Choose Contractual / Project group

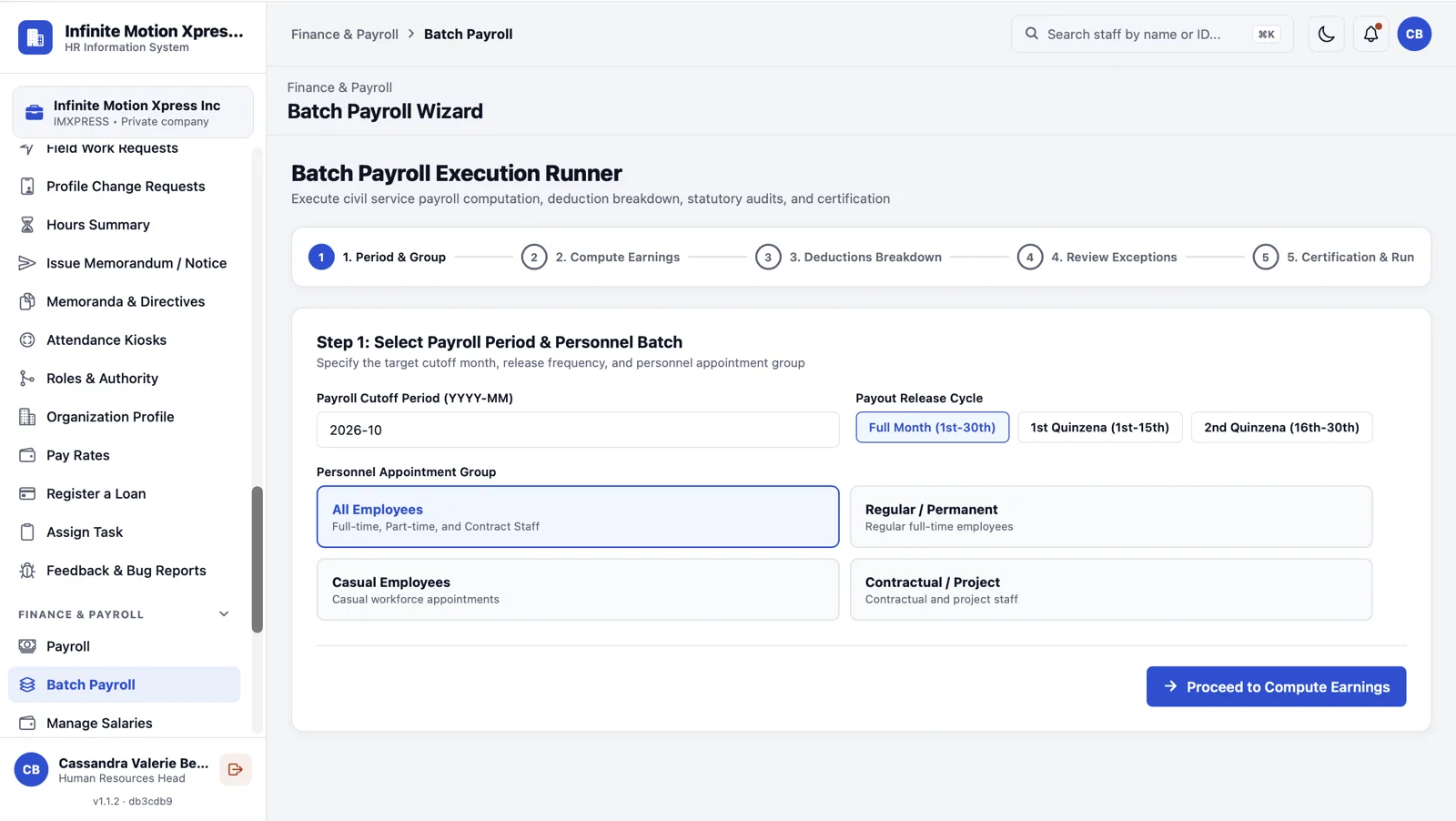pyautogui.click(x=1111, y=590)
